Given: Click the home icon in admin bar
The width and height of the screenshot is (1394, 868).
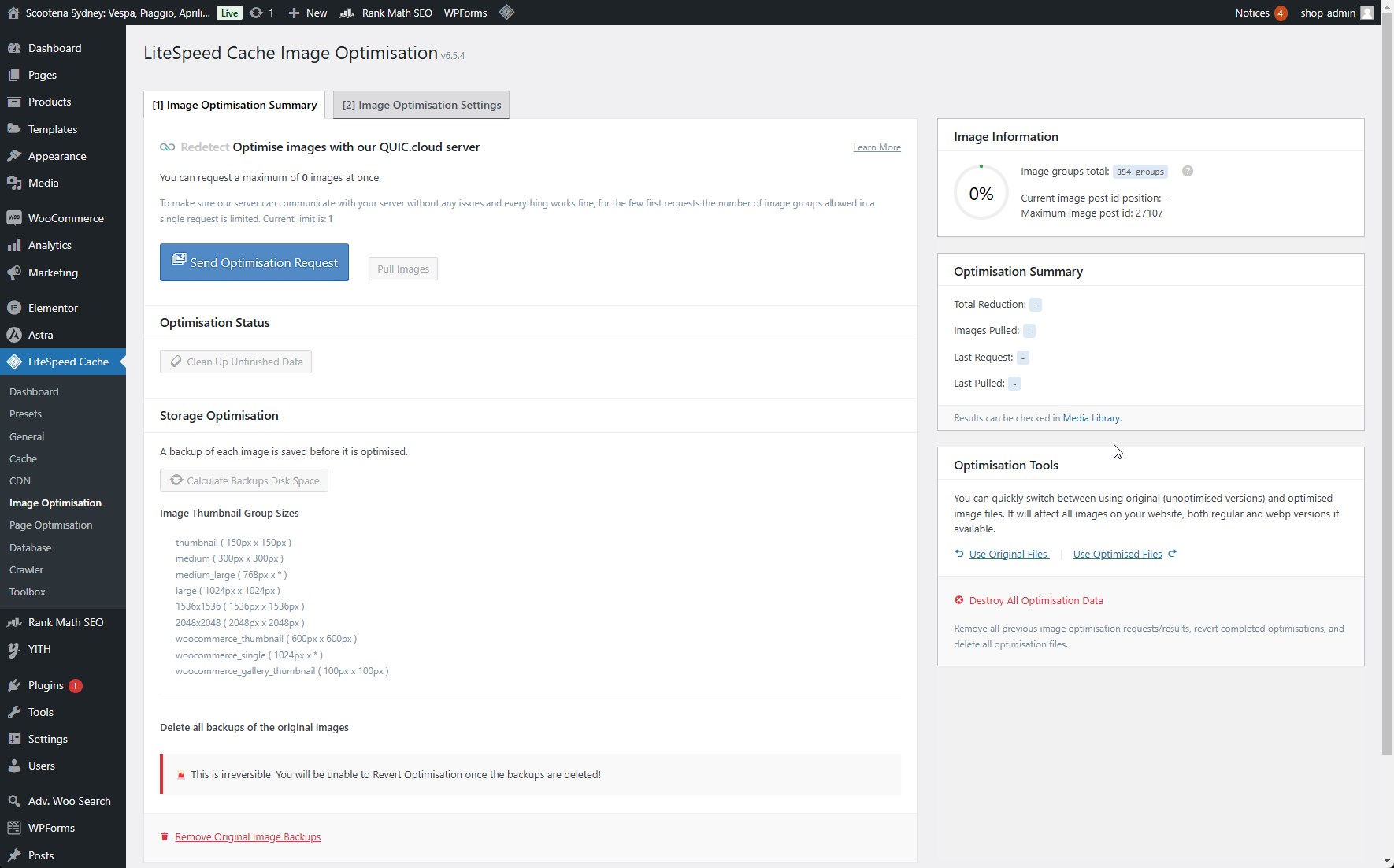Looking at the screenshot, I should 13,13.
